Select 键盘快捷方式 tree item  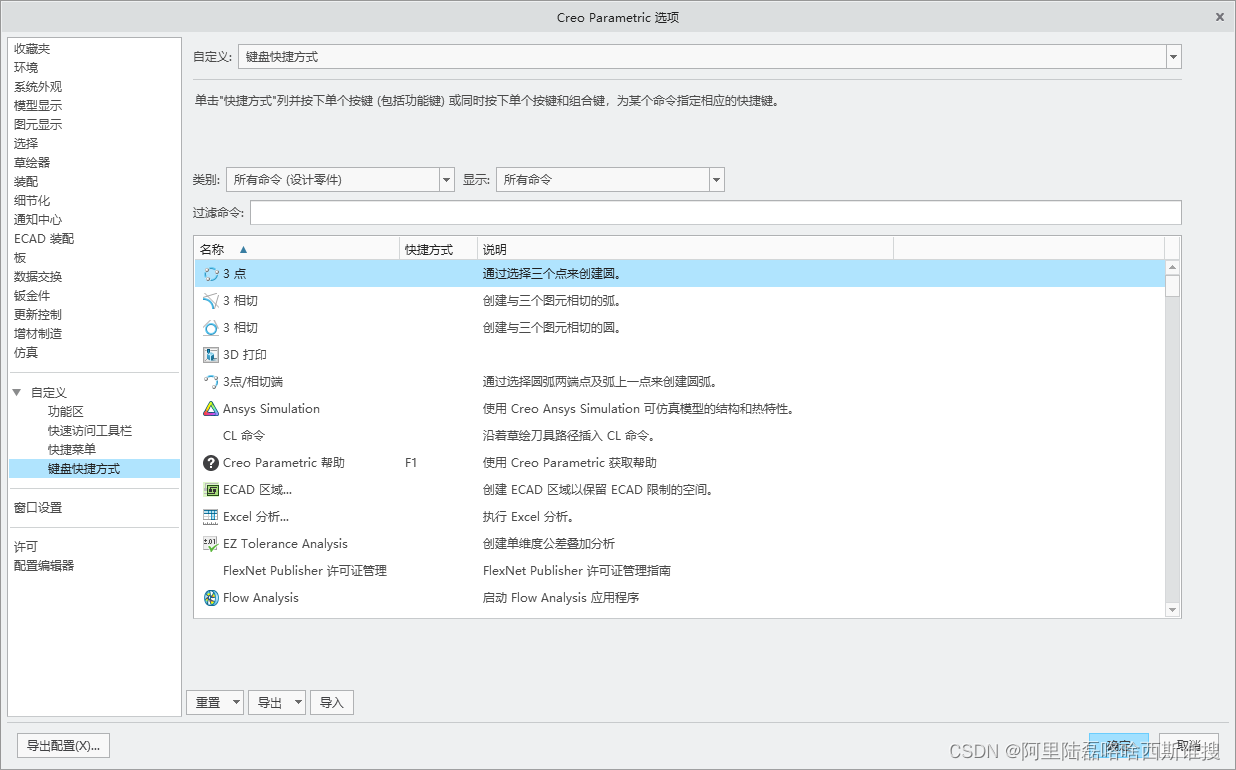(94, 468)
